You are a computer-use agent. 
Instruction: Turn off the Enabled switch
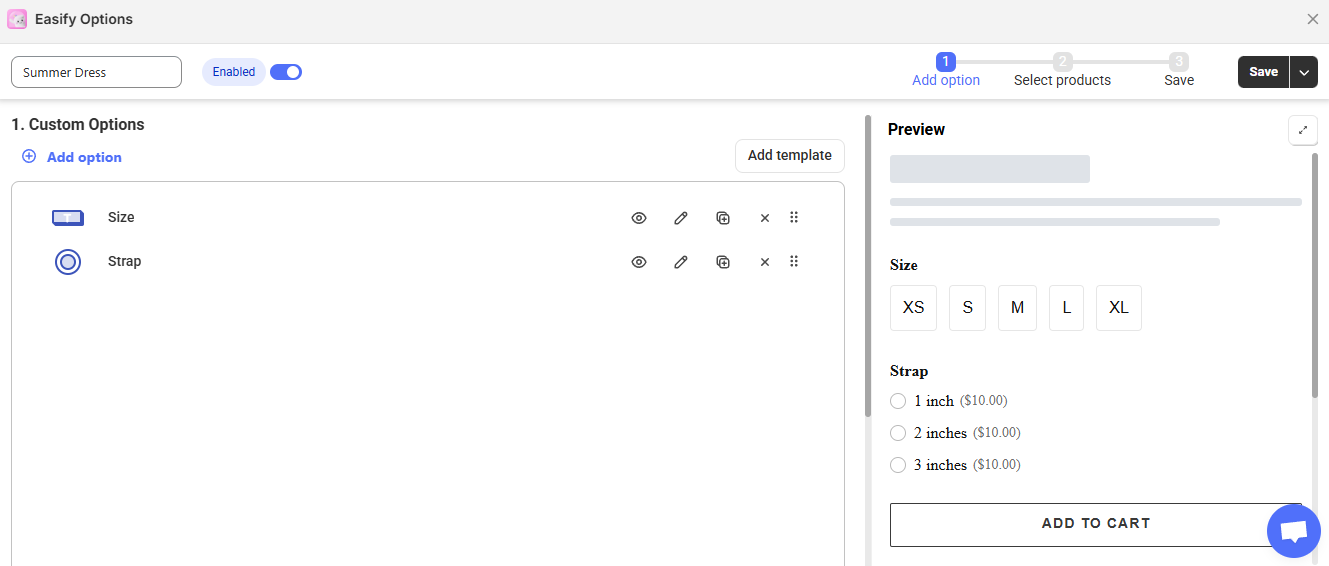pos(286,72)
